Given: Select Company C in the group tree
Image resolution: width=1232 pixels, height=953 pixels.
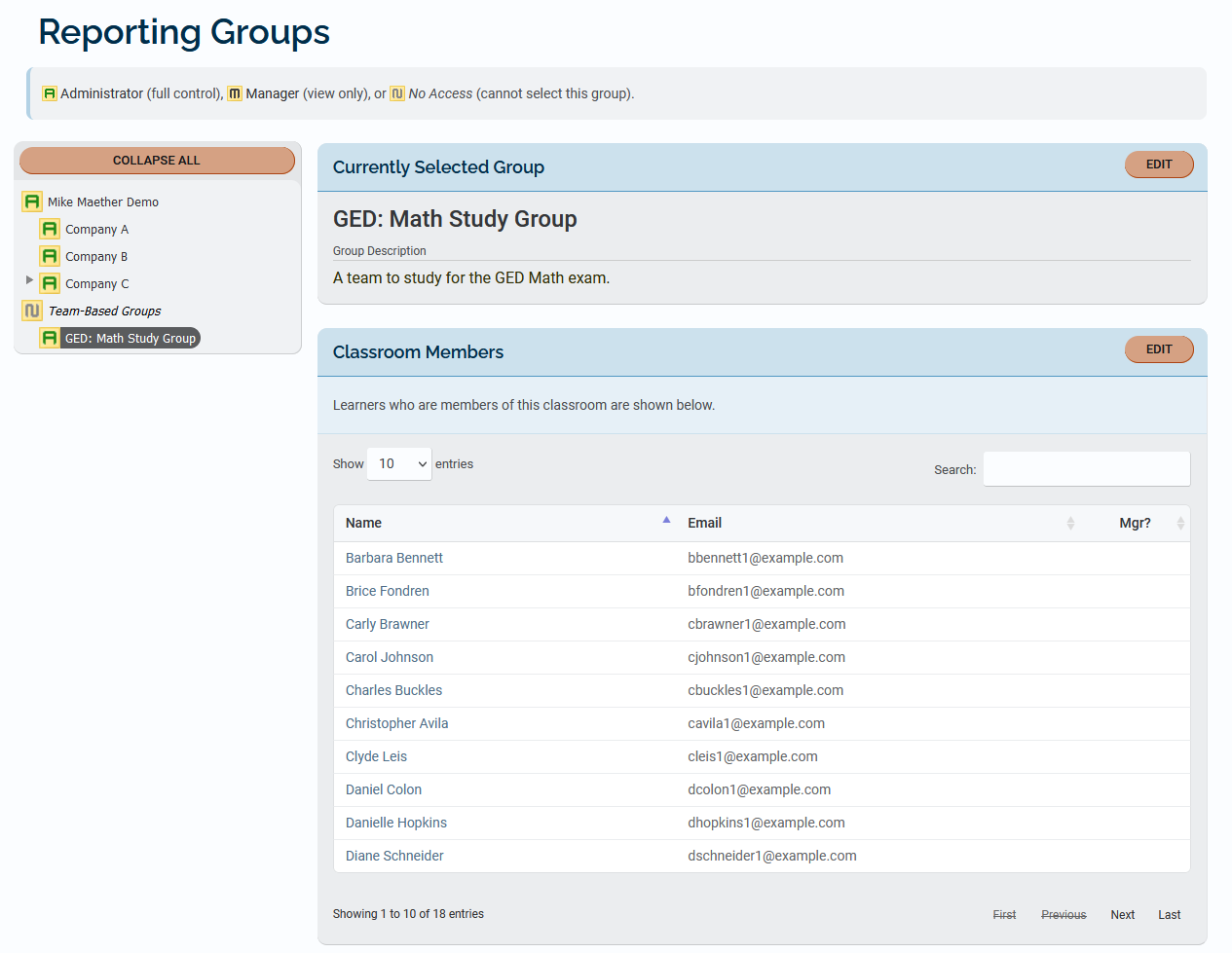Looking at the screenshot, I should click(97, 284).
